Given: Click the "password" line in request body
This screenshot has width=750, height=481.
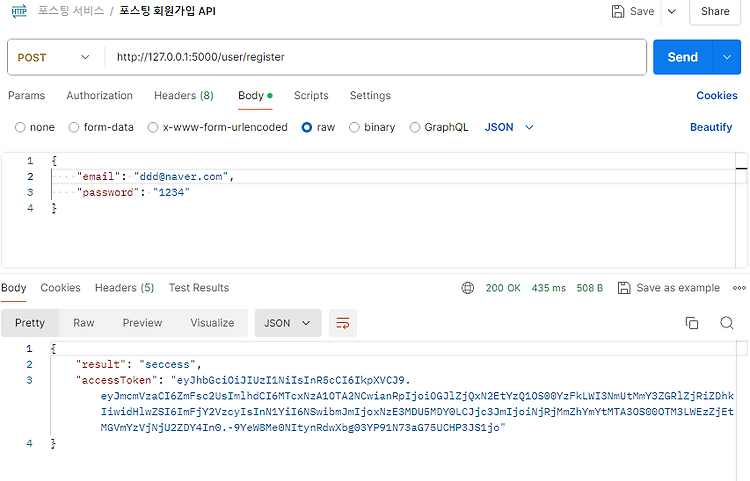Looking at the screenshot, I should point(133,192).
